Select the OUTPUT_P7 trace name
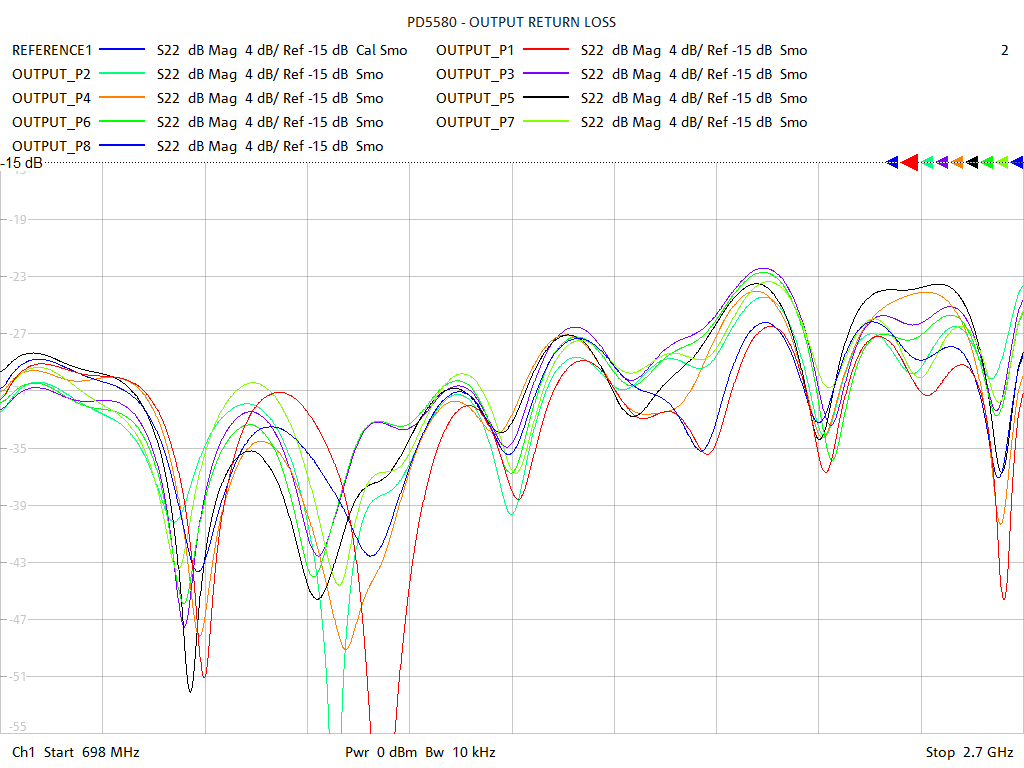This screenshot has height=768, width=1024. pyautogui.click(x=475, y=122)
